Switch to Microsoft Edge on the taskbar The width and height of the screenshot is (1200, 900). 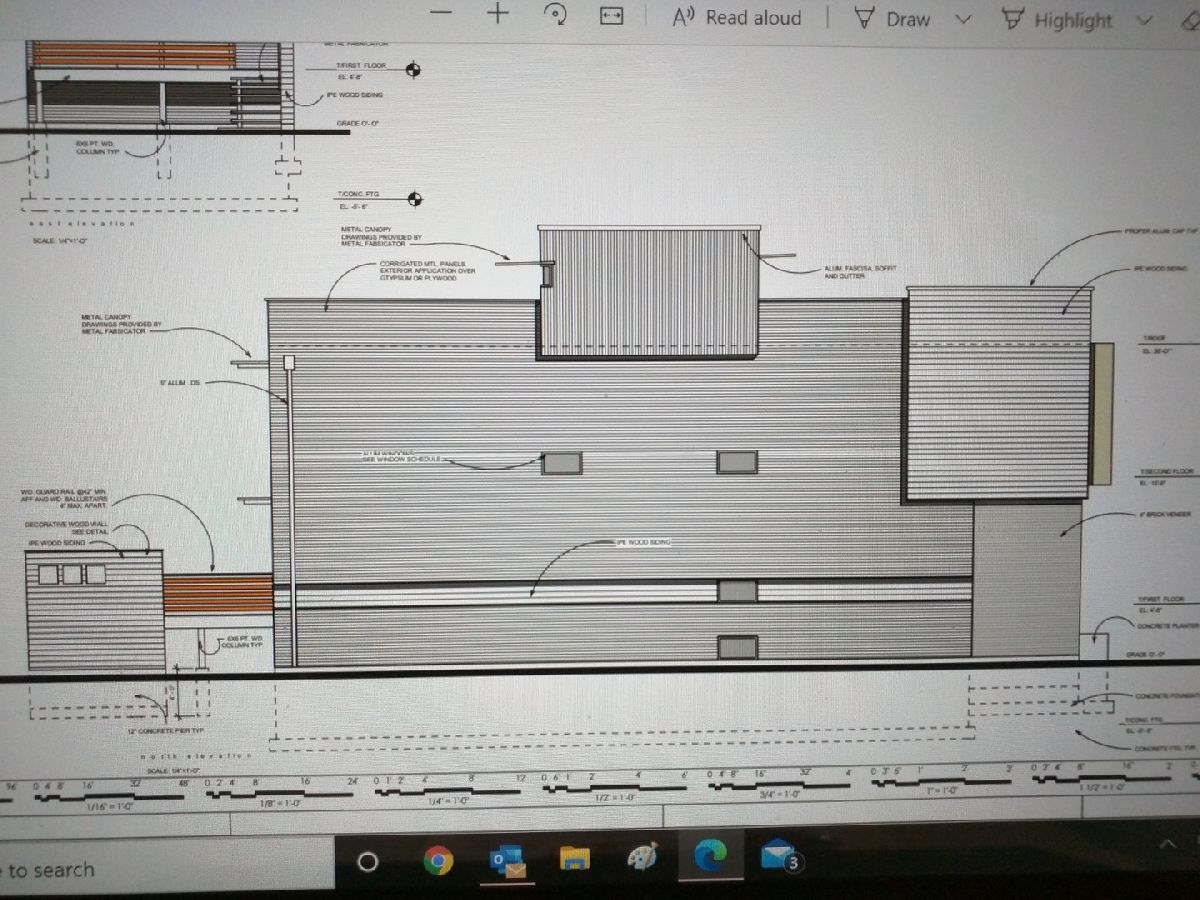point(710,854)
